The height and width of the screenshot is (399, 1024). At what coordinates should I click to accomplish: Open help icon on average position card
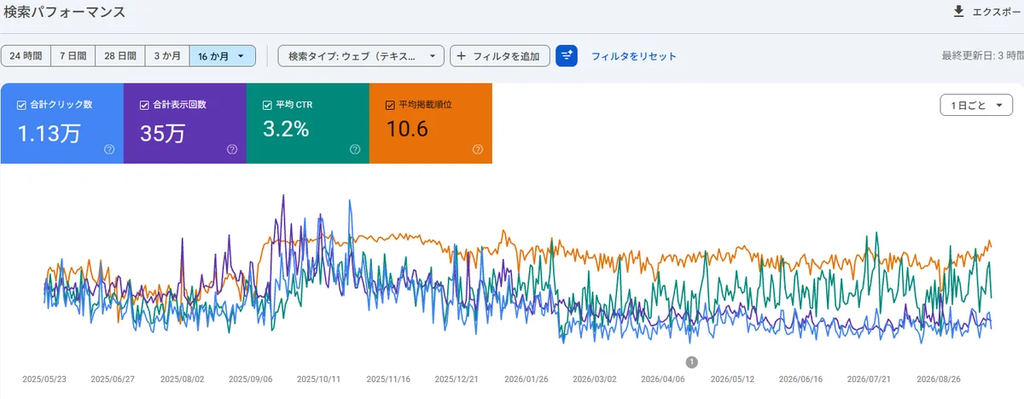(477, 150)
